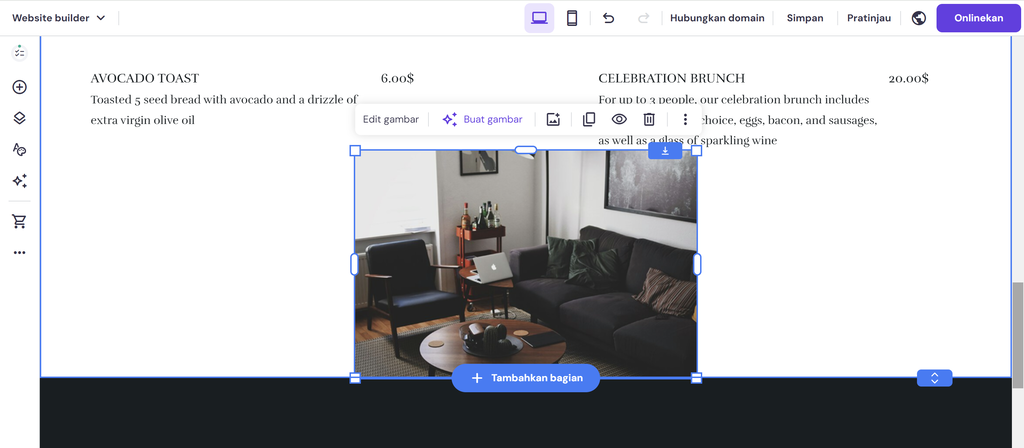The width and height of the screenshot is (1024, 448).
Task: Open the styles and colors icon
Action: [x=20, y=150]
